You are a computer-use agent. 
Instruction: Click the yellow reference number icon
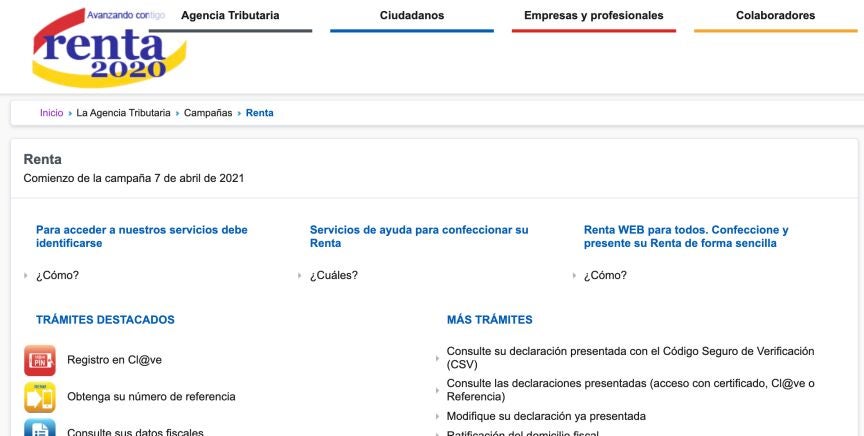pos(40,397)
